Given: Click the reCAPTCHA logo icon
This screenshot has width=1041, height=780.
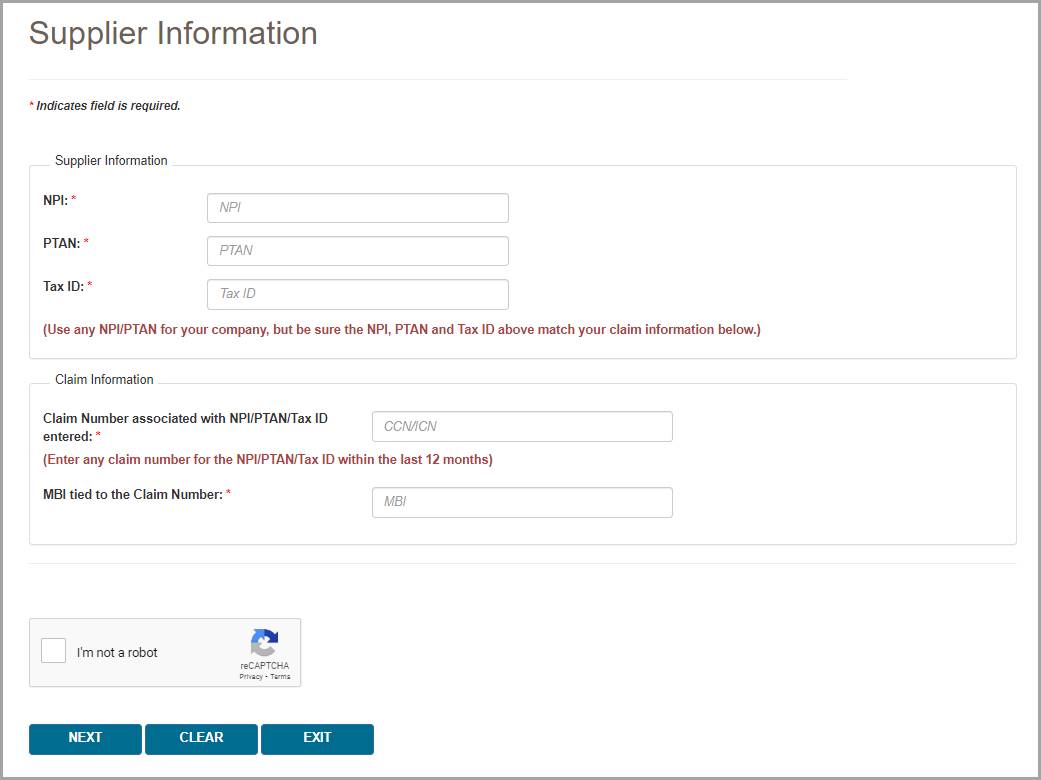Looking at the screenshot, I should (264, 642).
